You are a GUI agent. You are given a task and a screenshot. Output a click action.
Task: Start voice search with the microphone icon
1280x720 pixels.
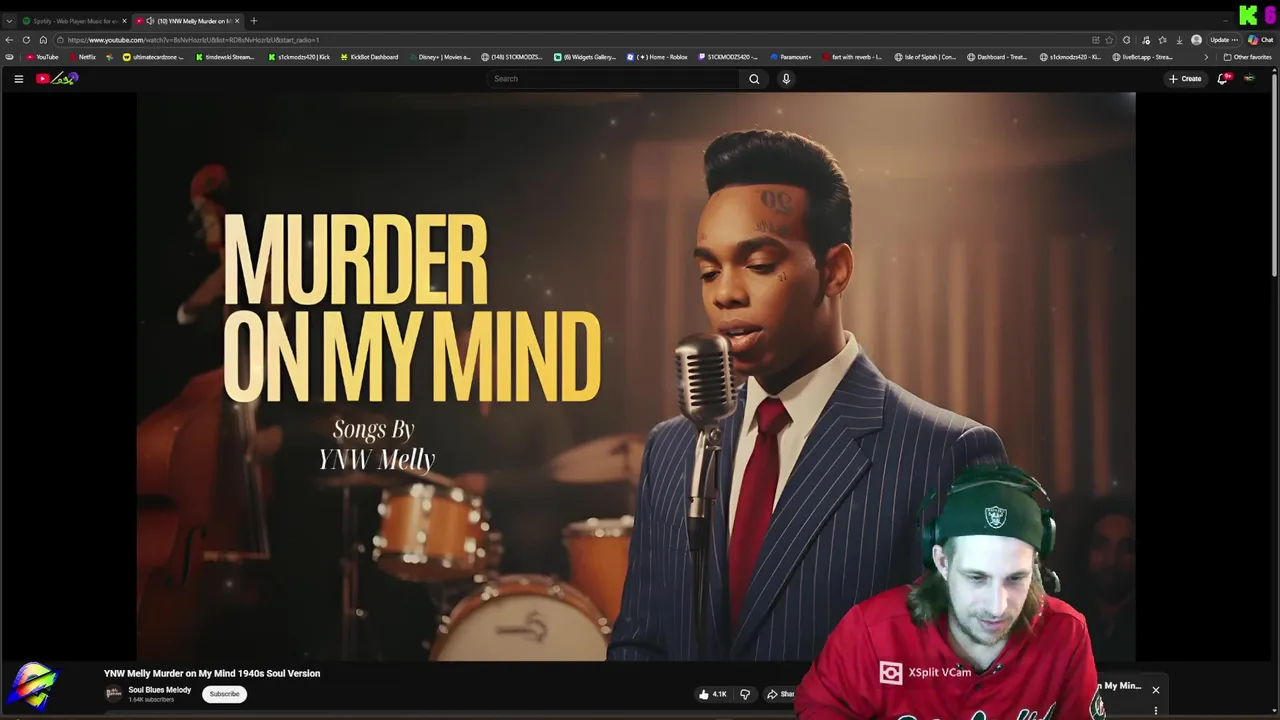786,79
